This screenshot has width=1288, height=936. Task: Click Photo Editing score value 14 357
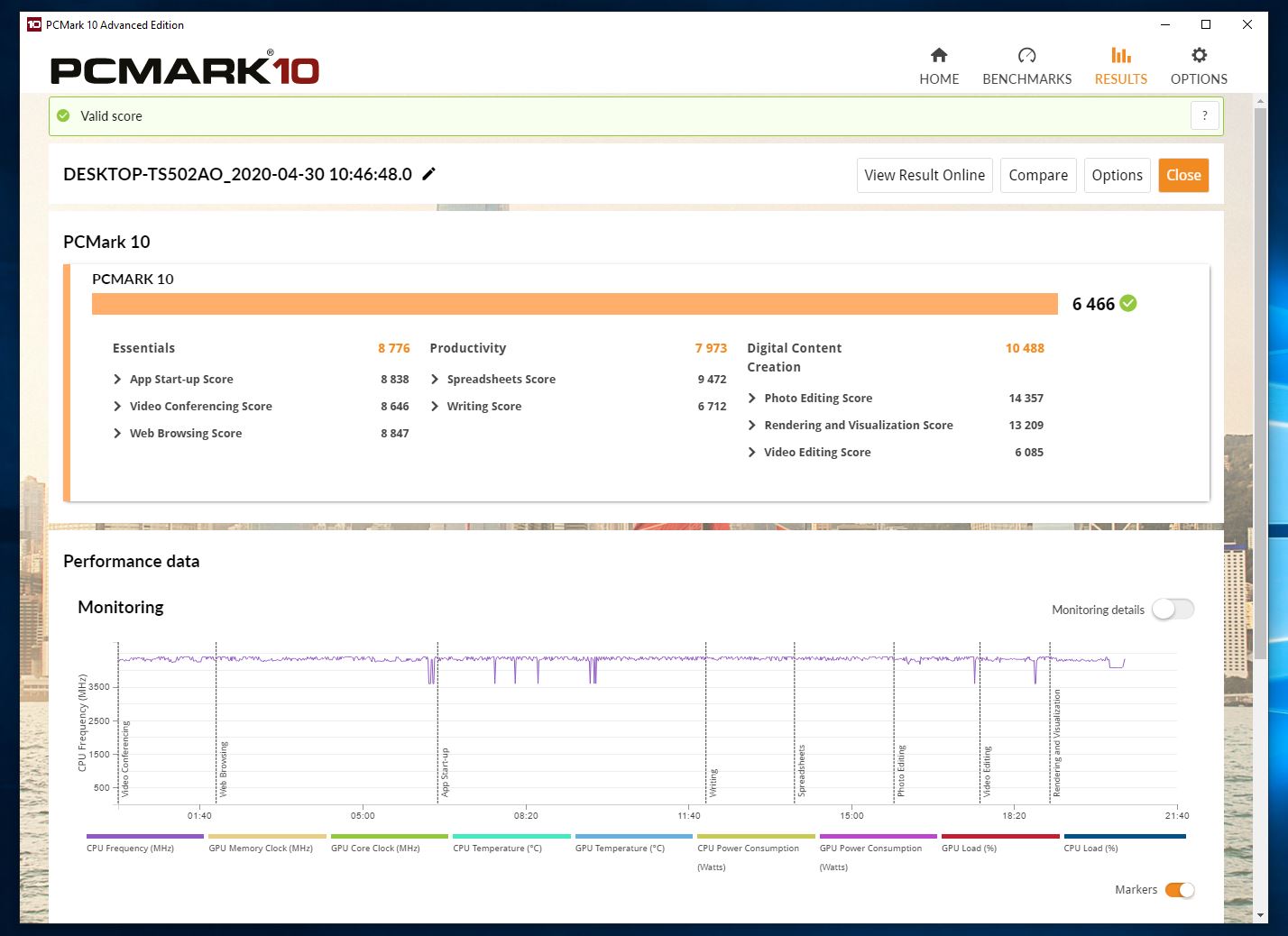coord(1026,399)
